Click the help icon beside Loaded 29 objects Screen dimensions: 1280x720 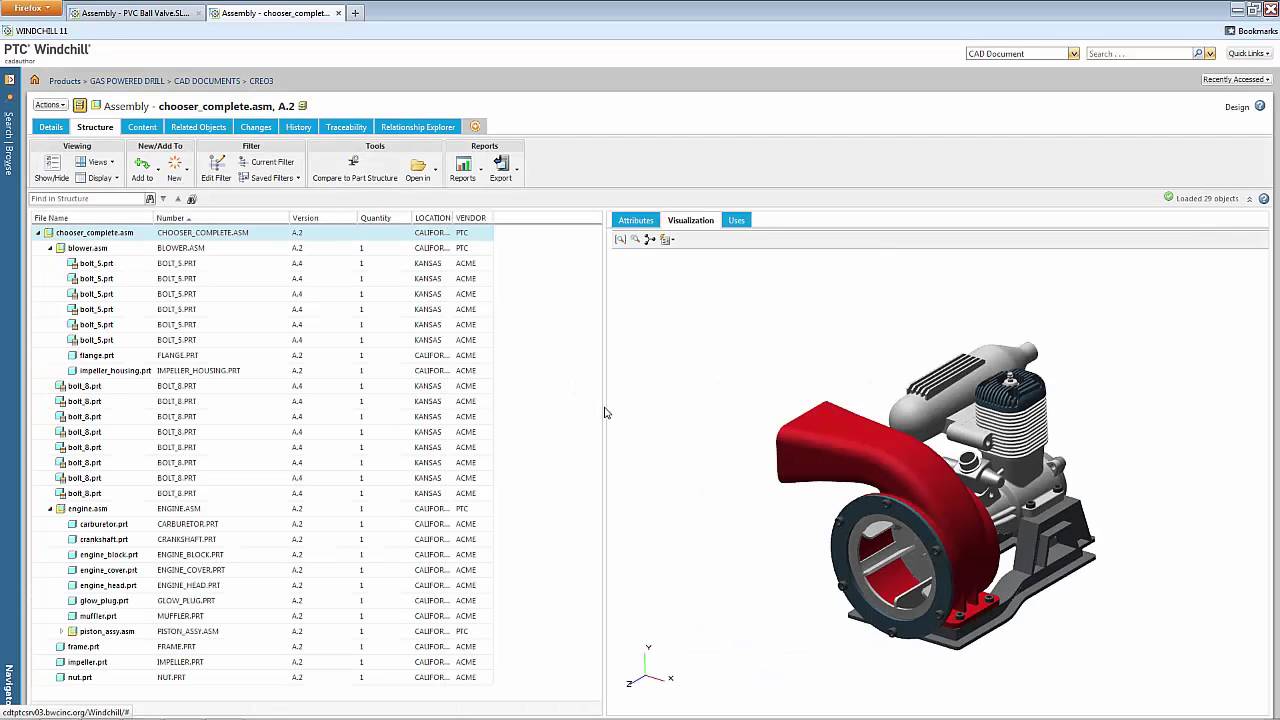(1264, 198)
